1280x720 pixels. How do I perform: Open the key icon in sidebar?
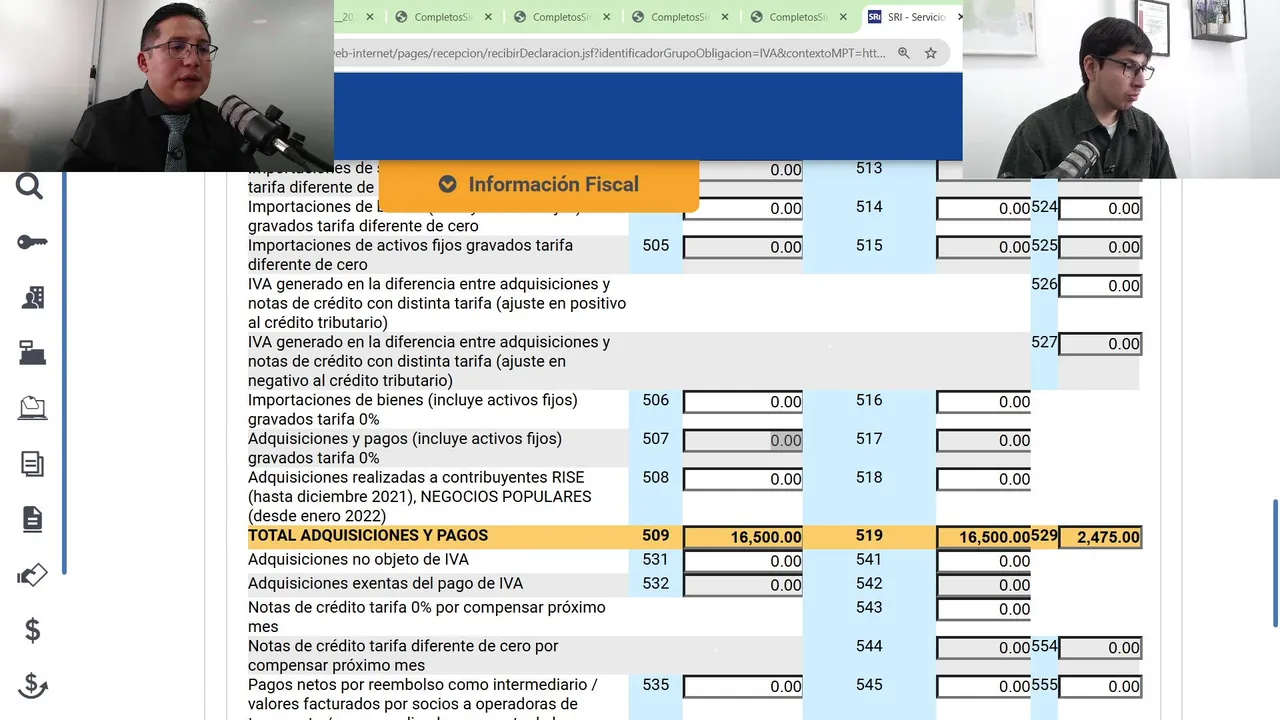[32, 242]
